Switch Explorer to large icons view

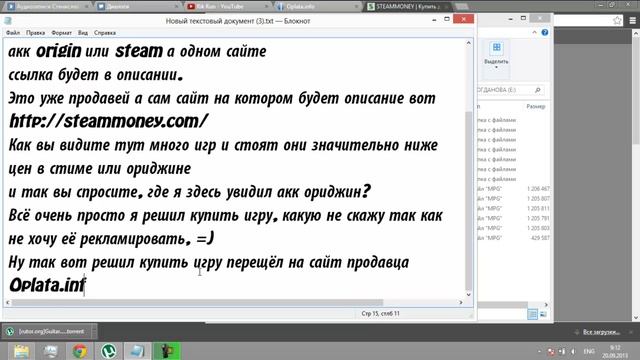[x=543, y=314]
